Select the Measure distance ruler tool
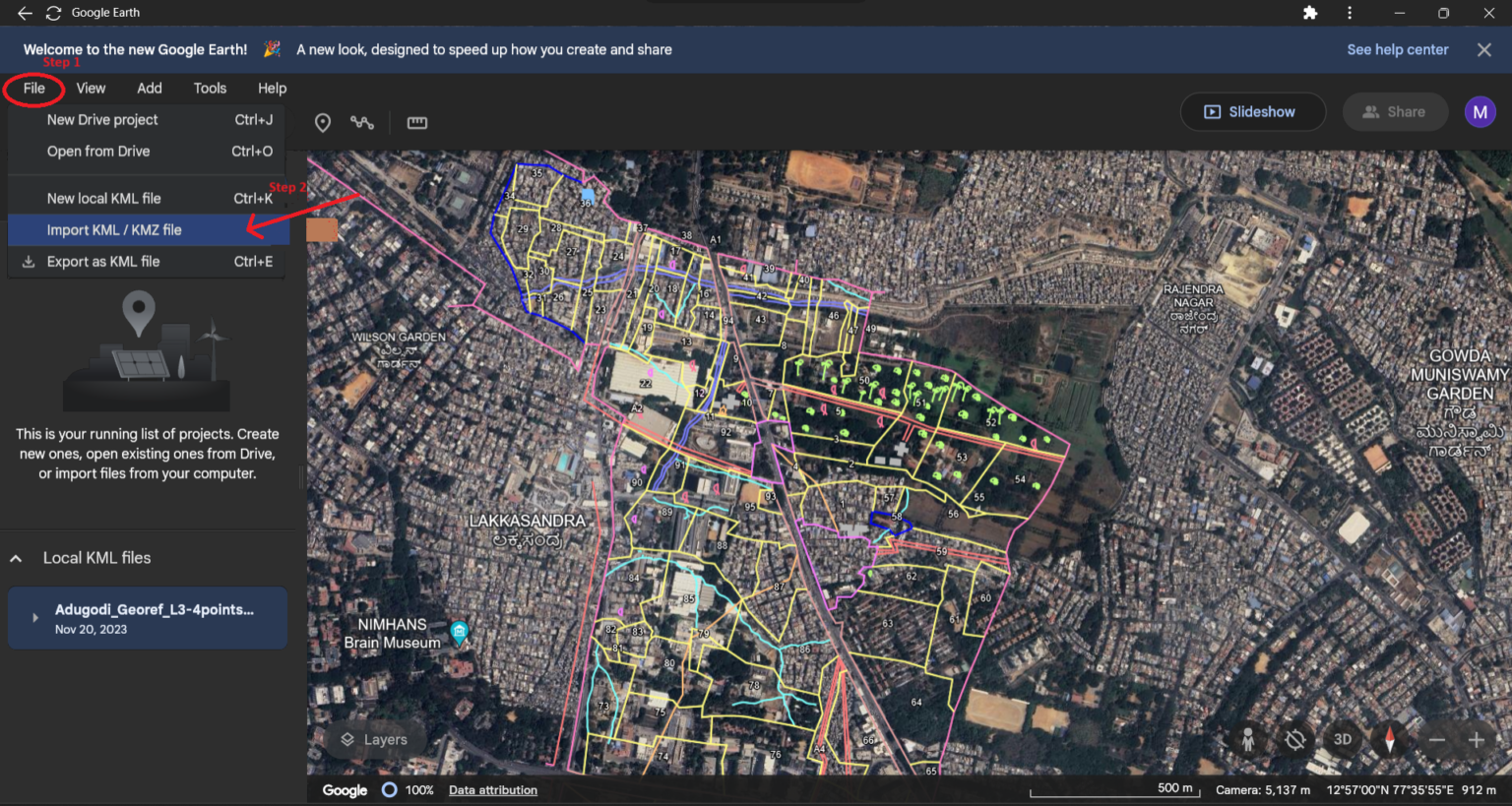 coord(416,122)
